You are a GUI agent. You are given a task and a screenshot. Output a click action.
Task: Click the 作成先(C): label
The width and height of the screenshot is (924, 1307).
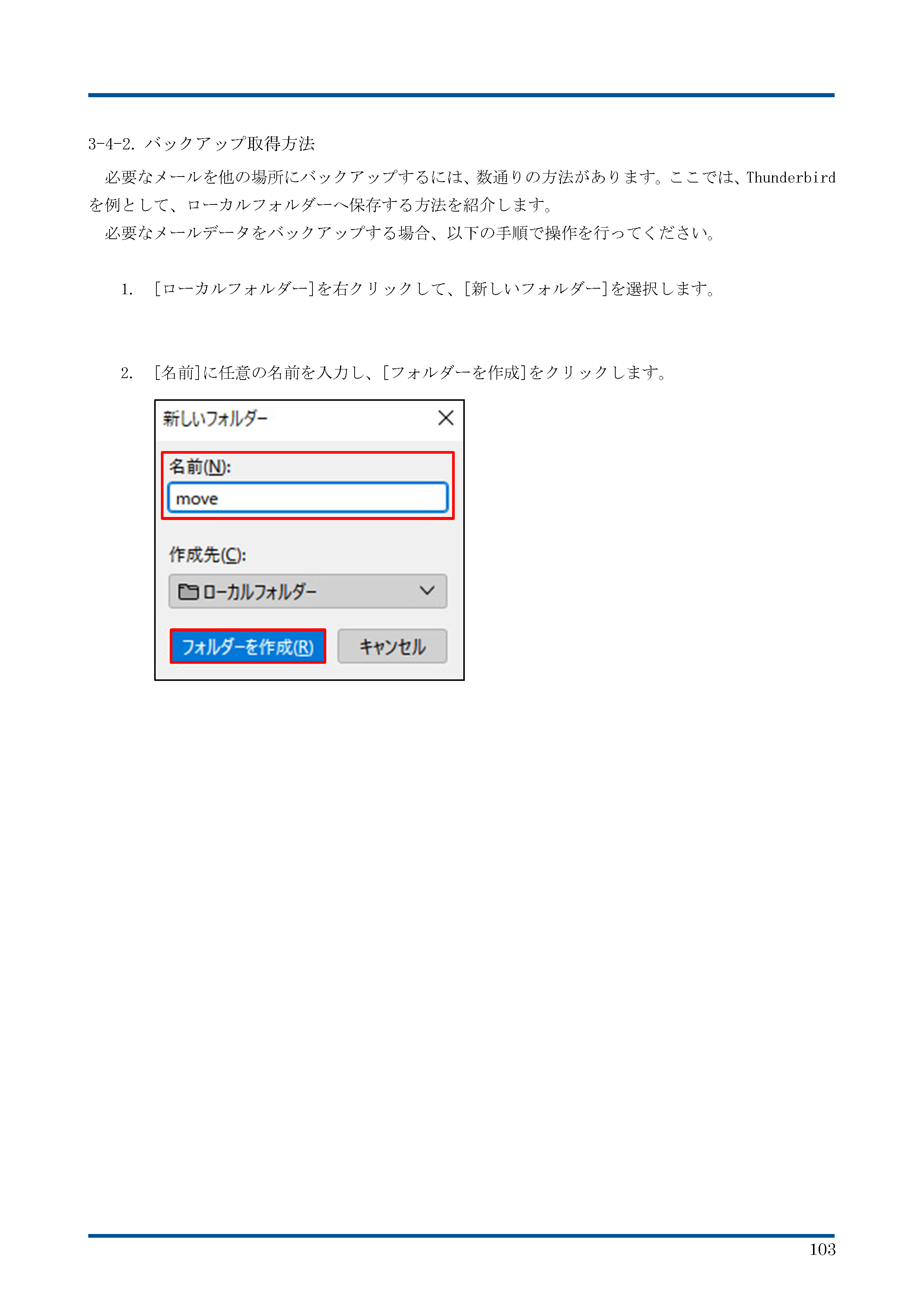click(207, 555)
